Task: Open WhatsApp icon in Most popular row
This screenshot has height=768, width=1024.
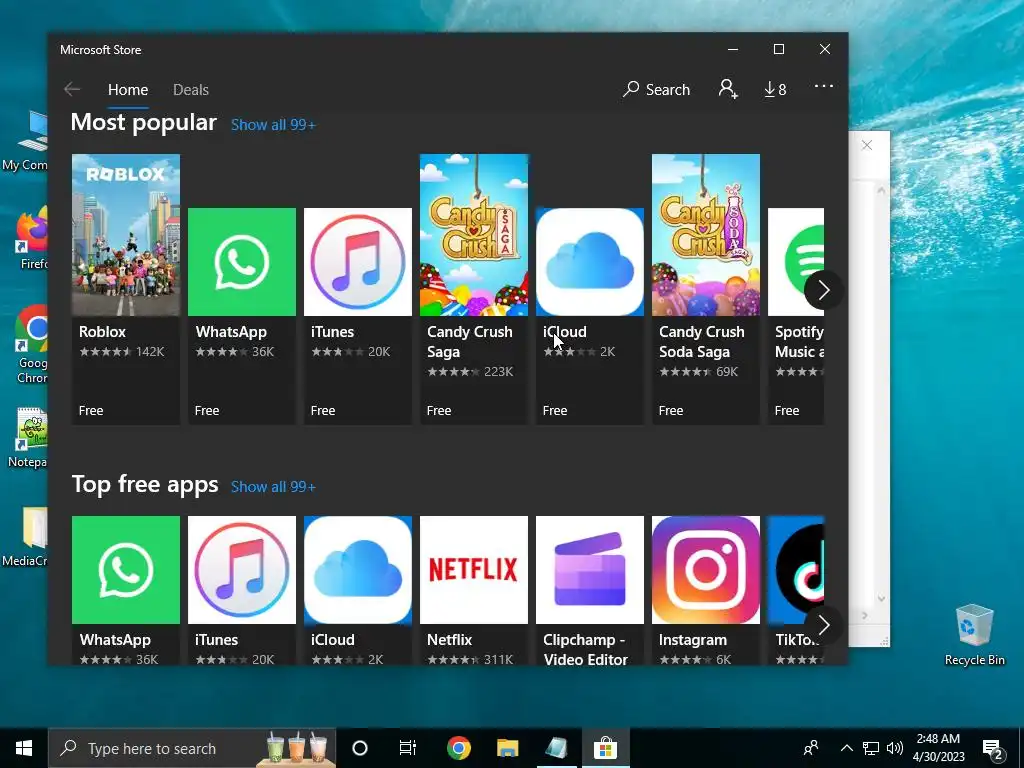Action: coord(242,262)
